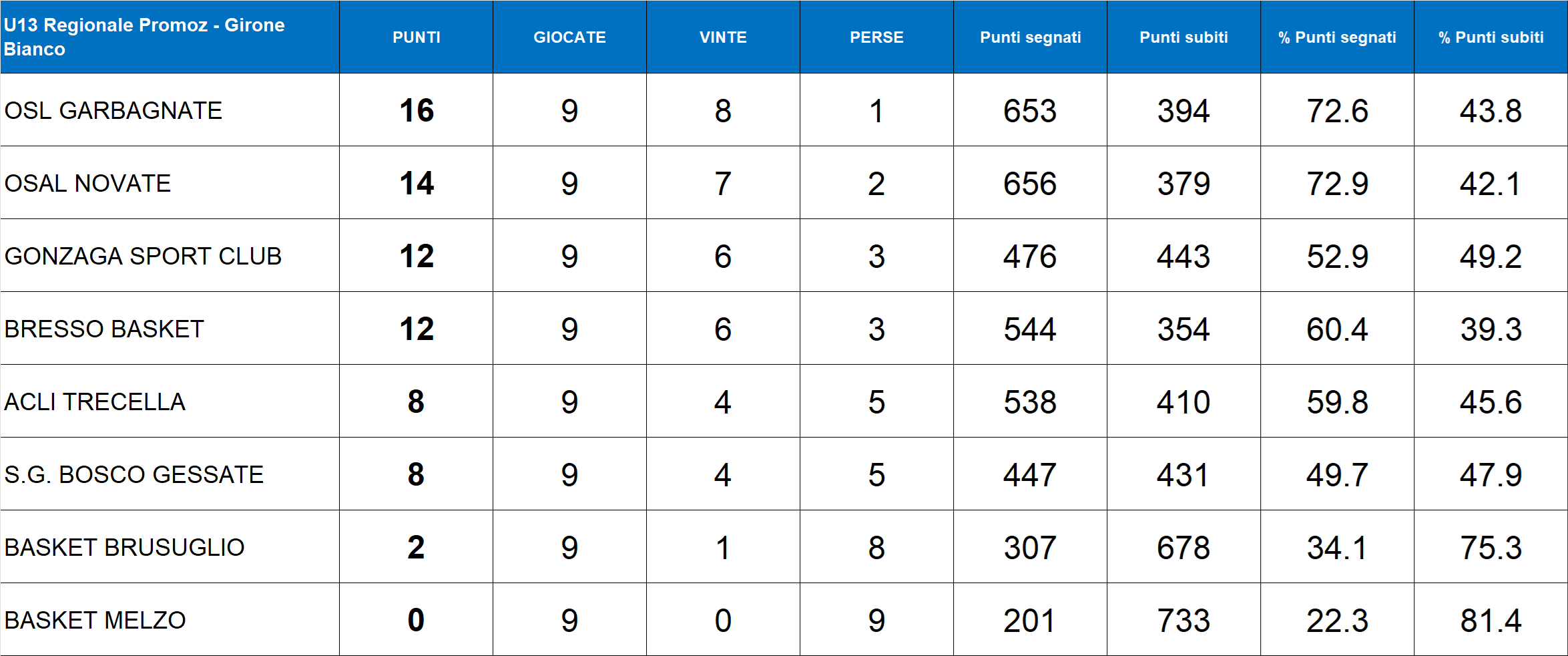Click the % Punti subiti header

click(1491, 37)
